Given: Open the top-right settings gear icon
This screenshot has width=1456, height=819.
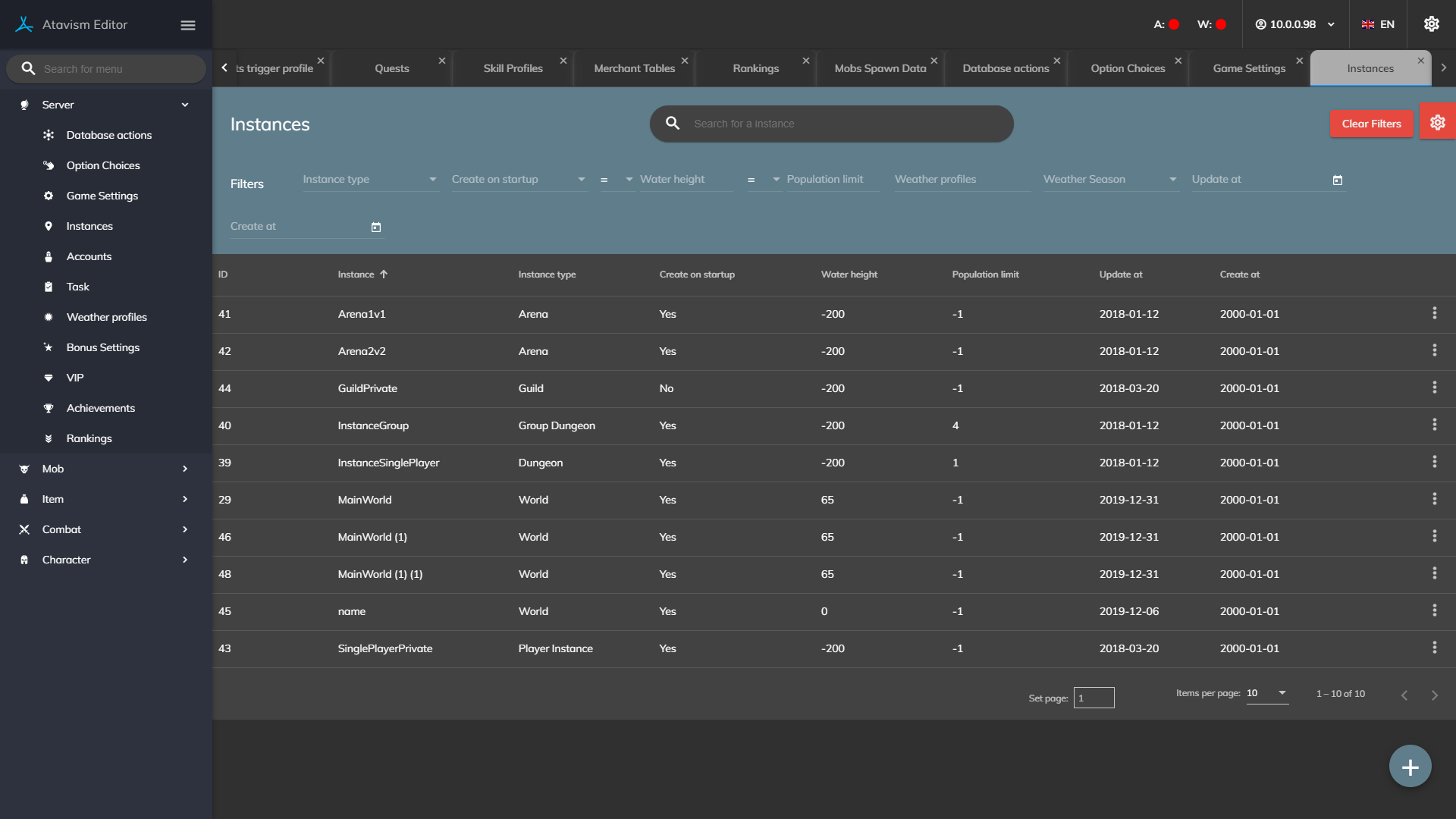Looking at the screenshot, I should pos(1431,24).
